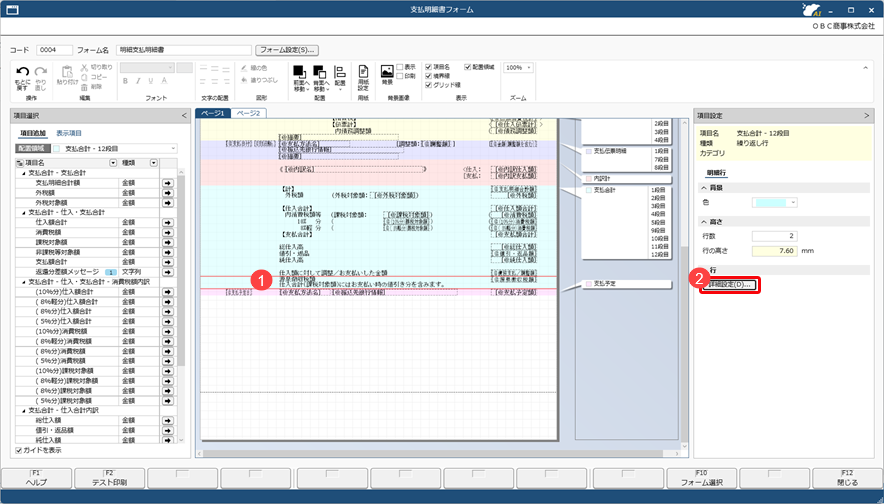This screenshot has height=504, width=884.
Task: Switch to the ページ2 tab
Action: (x=248, y=113)
